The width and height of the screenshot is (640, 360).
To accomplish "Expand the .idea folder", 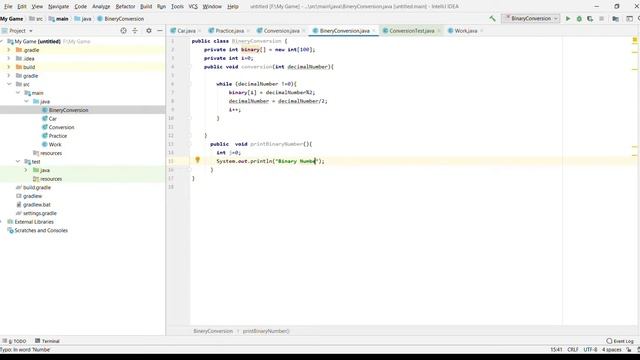I will tap(9, 58).
